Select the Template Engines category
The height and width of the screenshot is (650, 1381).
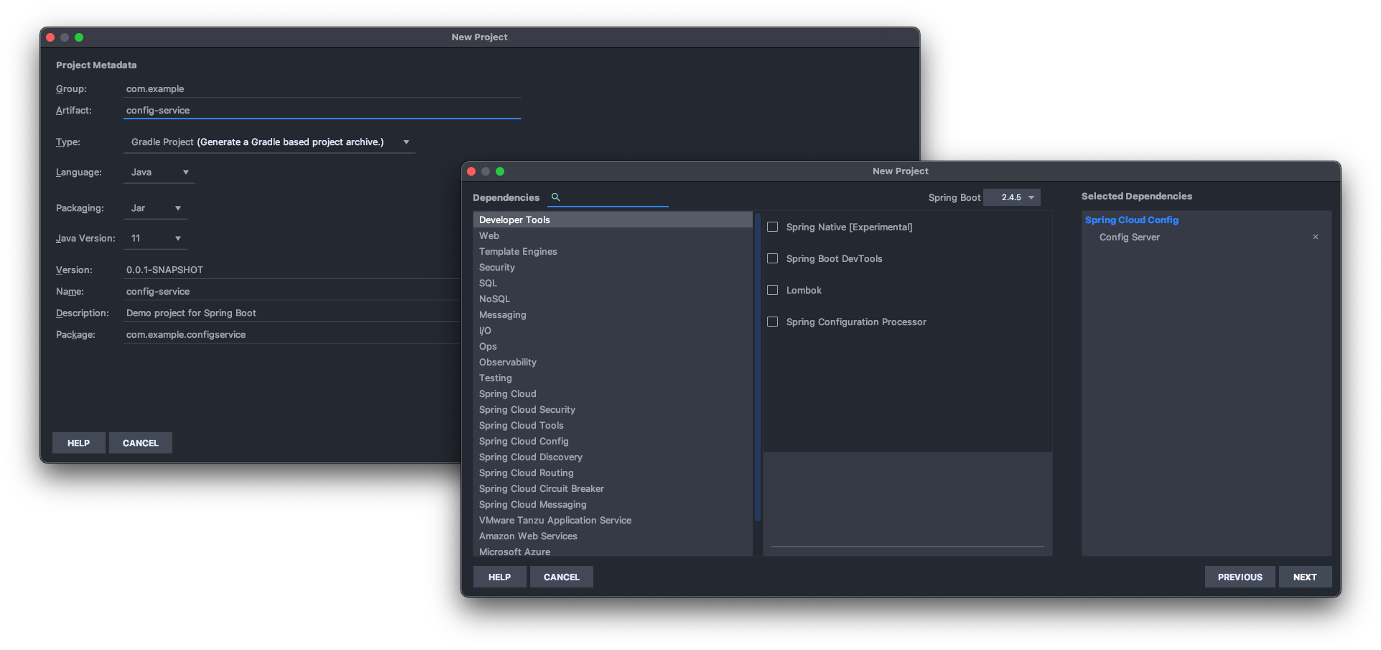[613, 252]
